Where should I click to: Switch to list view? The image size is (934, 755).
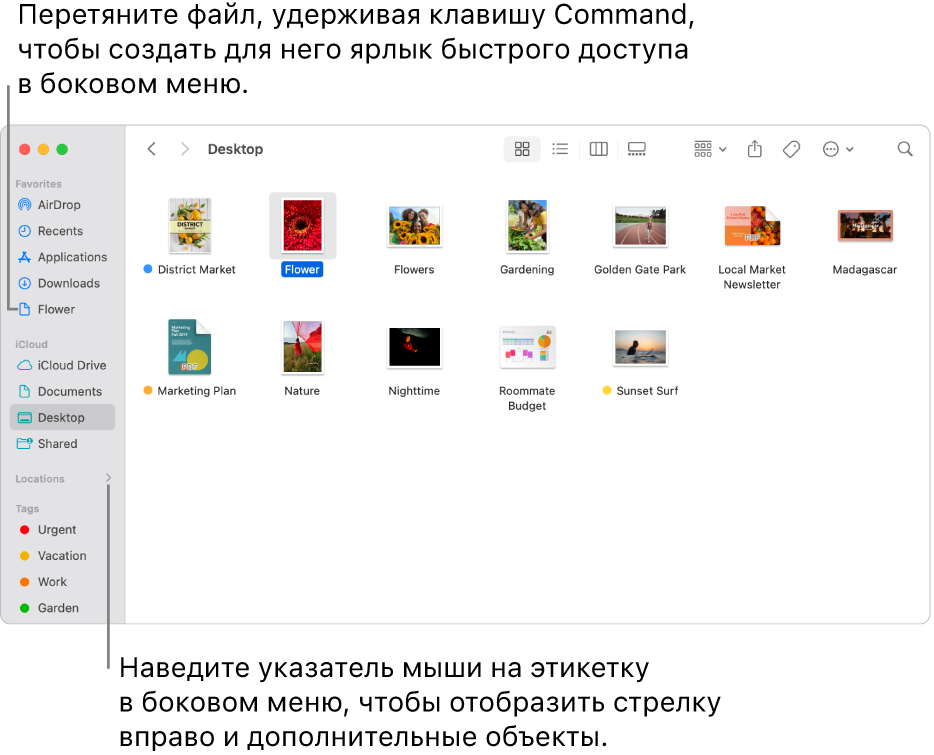[x=560, y=149]
